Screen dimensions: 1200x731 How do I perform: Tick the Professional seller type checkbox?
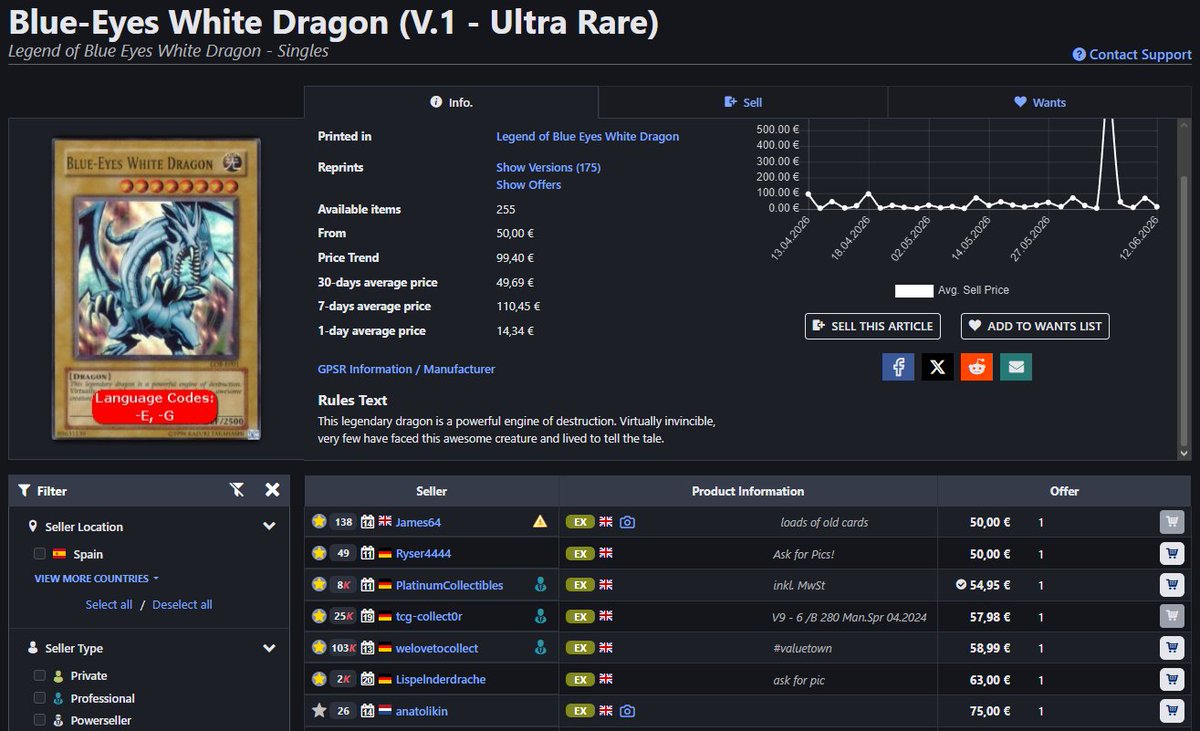tap(40, 698)
